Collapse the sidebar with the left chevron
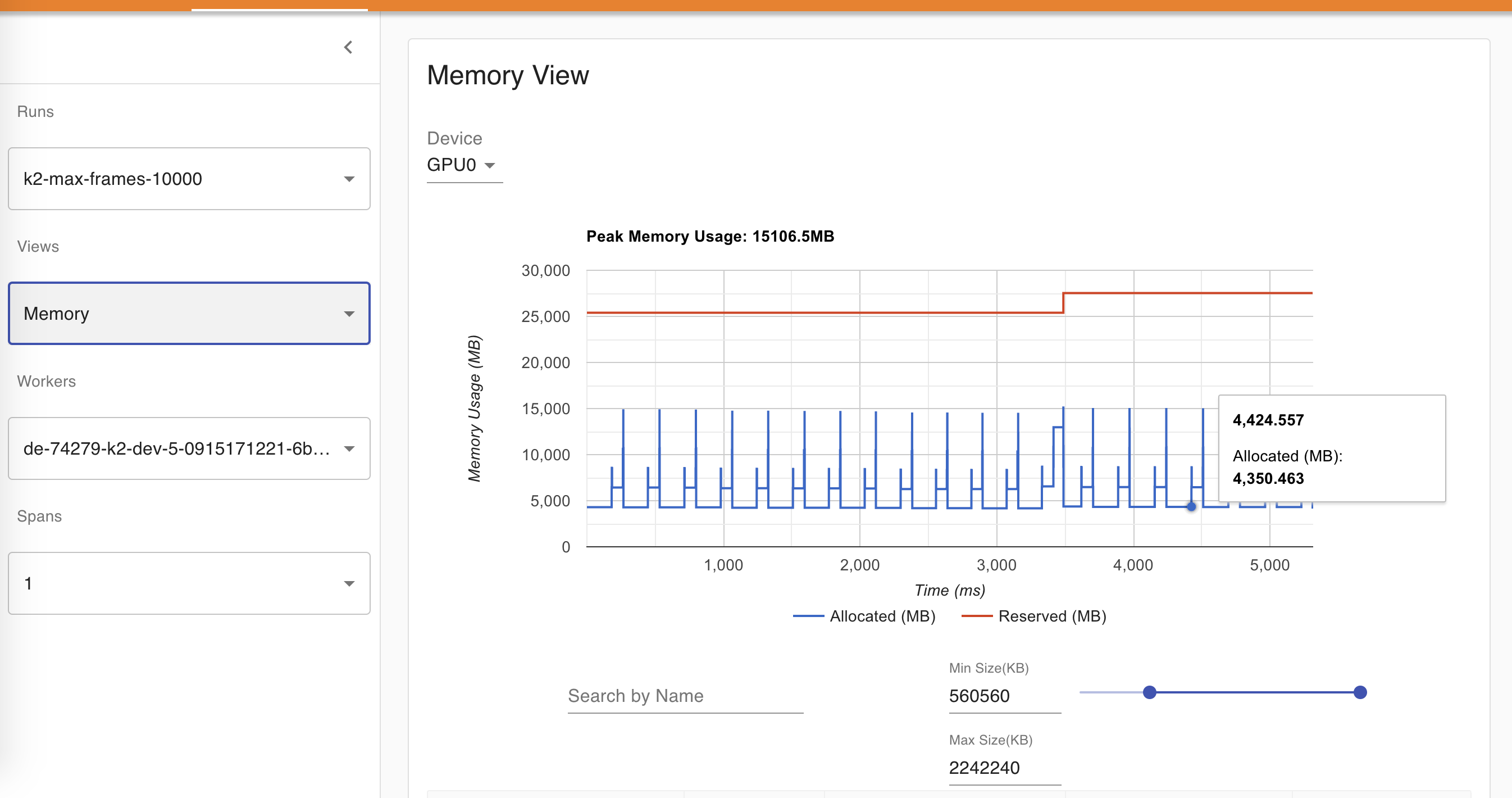Viewport: 1512px width, 798px height. click(348, 47)
